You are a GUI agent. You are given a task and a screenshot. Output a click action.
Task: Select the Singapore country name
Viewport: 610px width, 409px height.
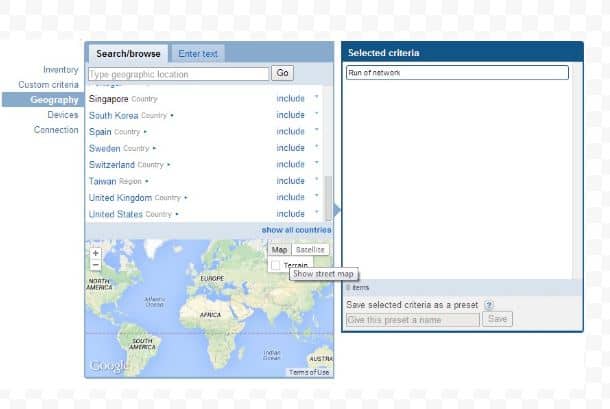[109, 99]
